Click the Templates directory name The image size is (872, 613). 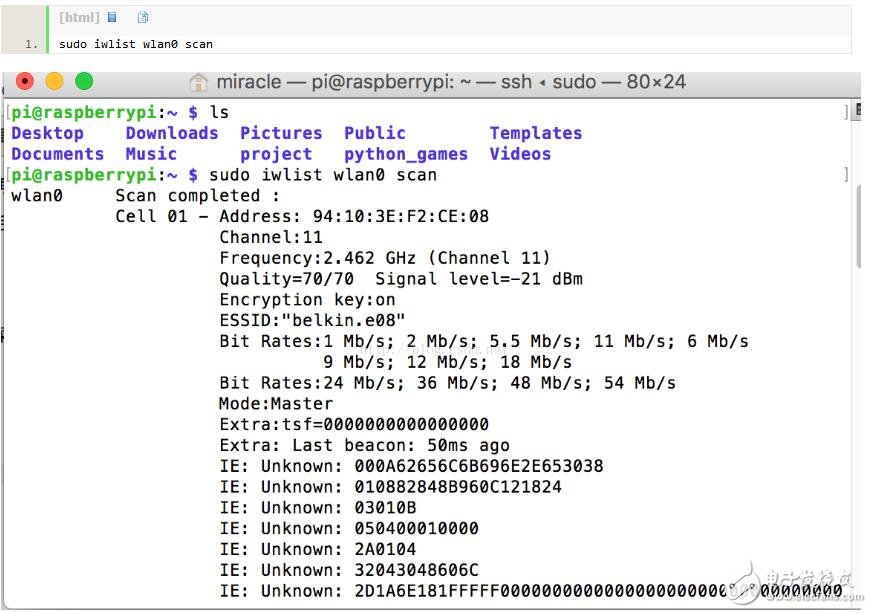click(535, 133)
